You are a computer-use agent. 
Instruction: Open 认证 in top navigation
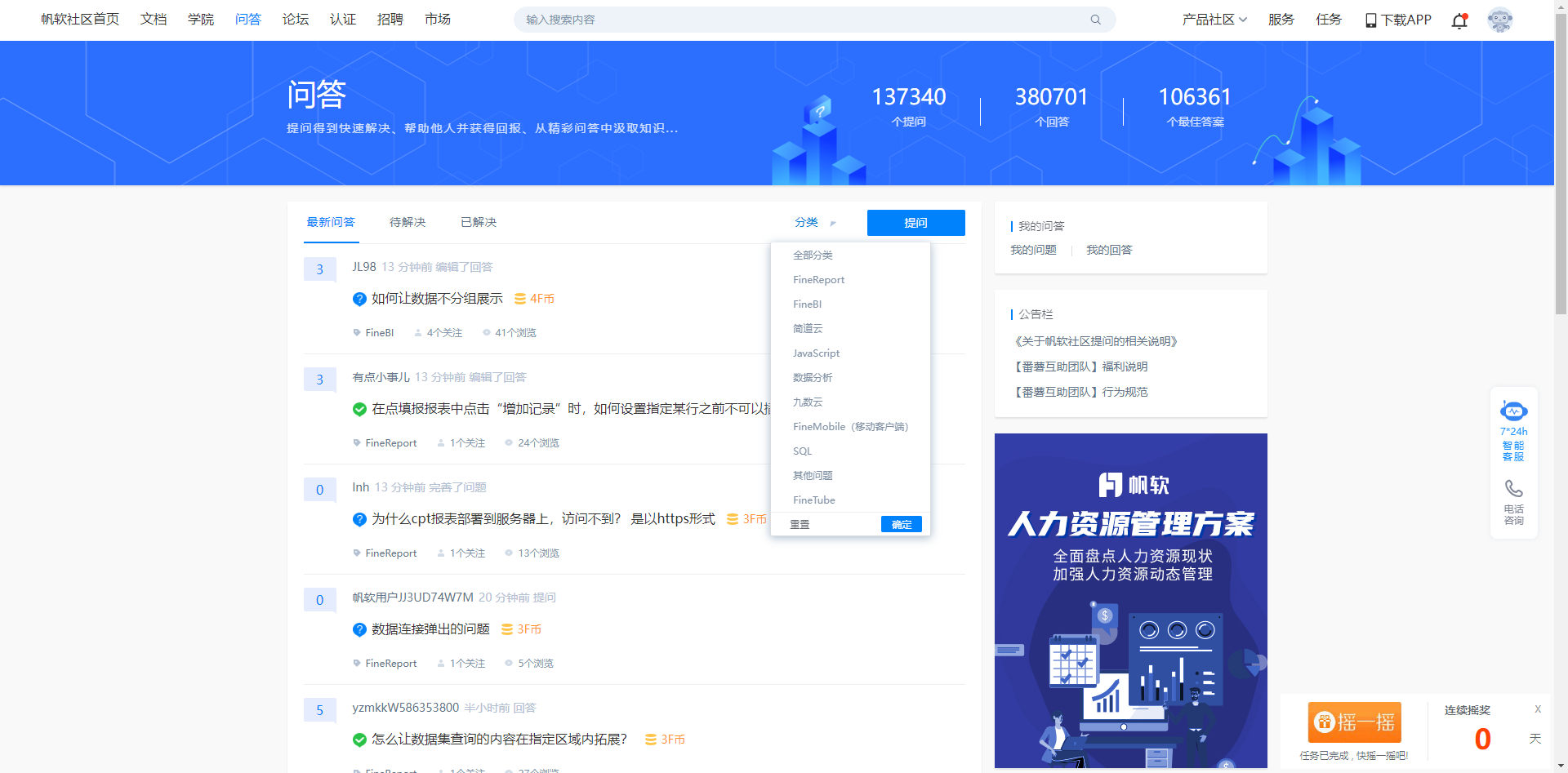click(343, 20)
